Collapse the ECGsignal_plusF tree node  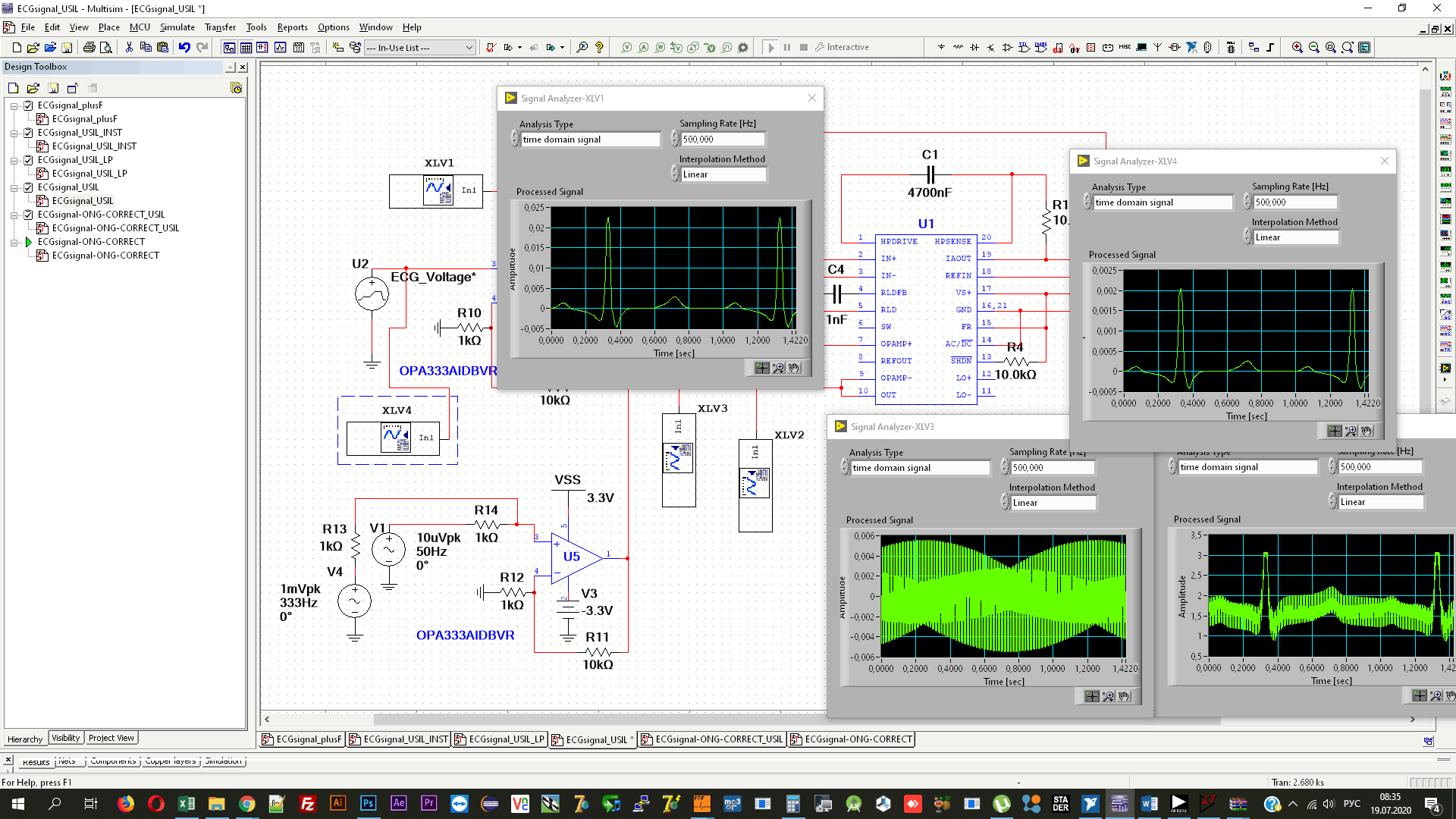14,105
